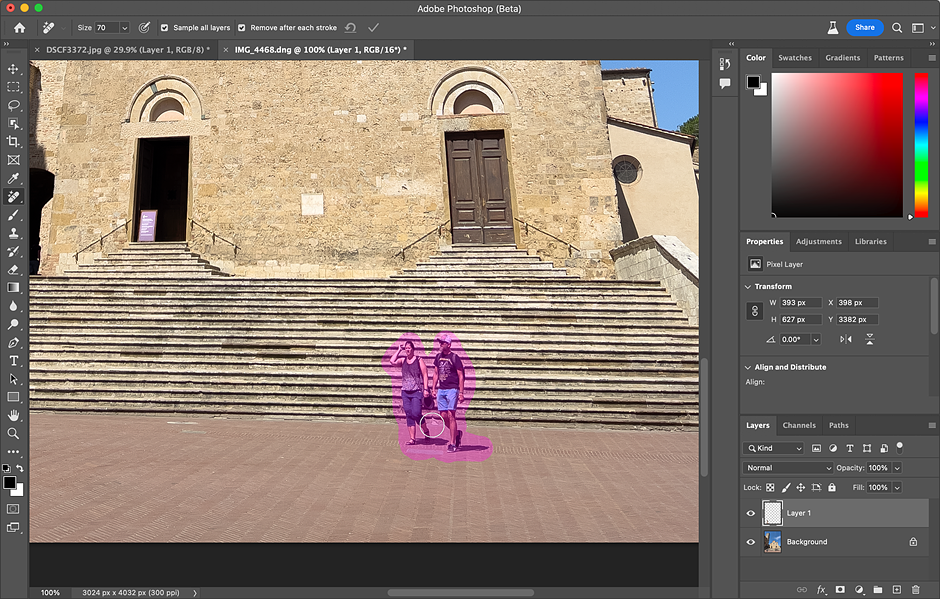Click the blue Share button
Screen dimensions: 940x599
[x=865, y=28]
